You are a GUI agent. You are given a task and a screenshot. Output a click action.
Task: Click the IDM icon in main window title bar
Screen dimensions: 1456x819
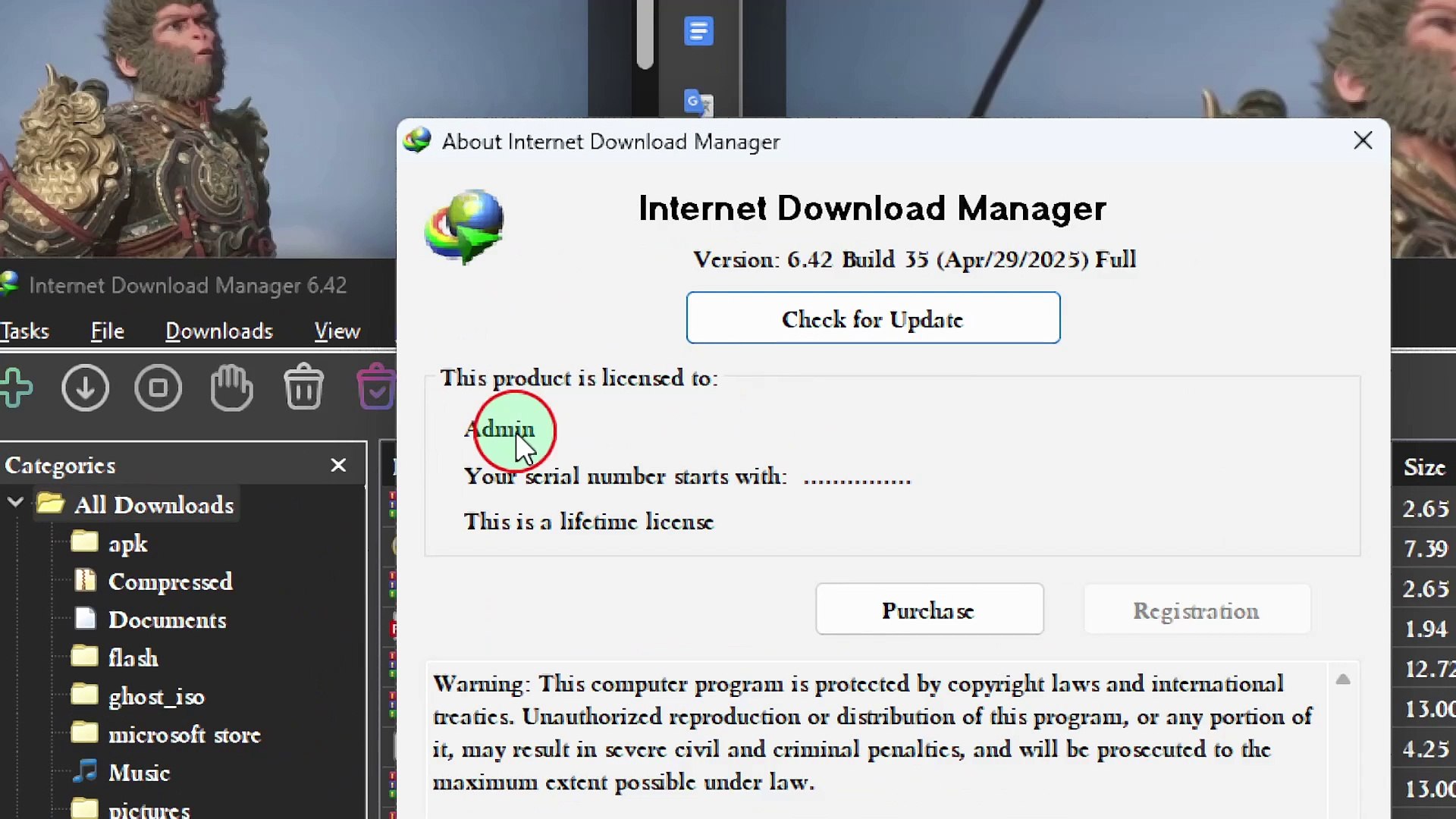click(9, 284)
